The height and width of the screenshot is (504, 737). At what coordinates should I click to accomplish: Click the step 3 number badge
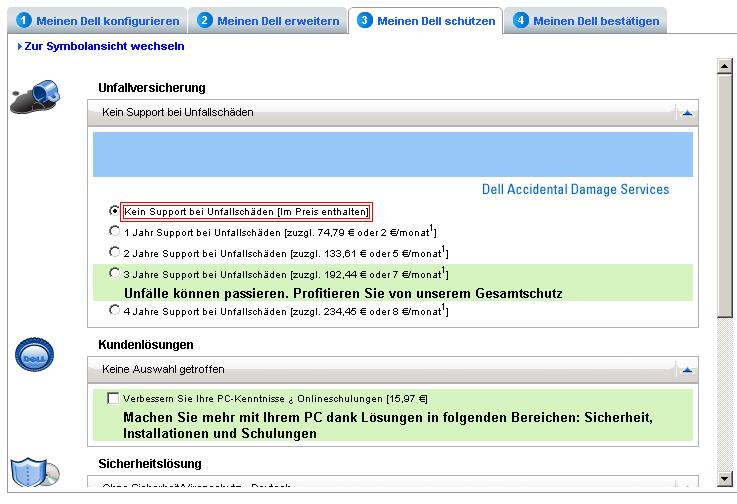pos(364,20)
